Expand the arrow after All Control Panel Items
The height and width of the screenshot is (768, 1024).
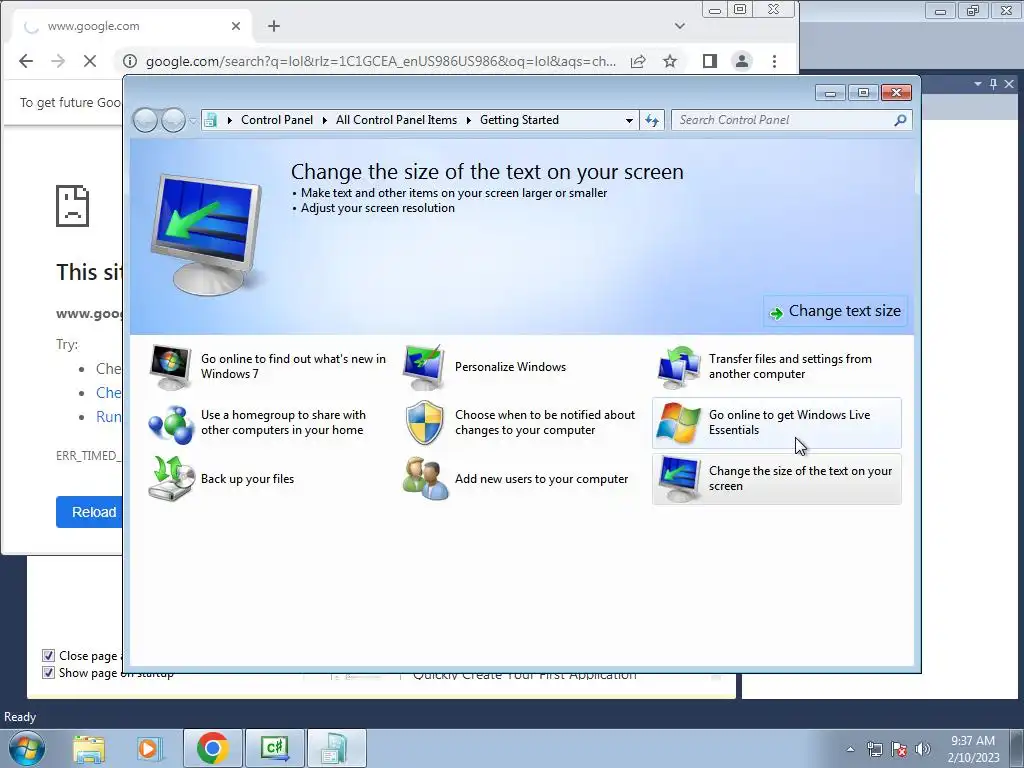tap(468, 120)
